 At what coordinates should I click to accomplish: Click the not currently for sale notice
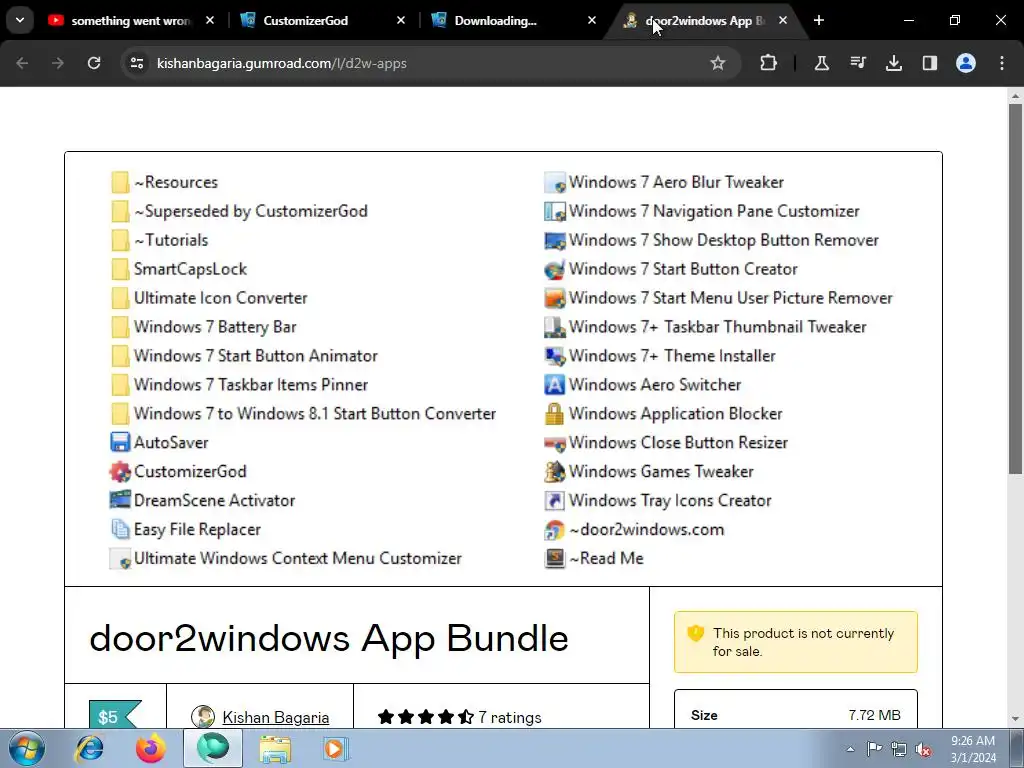click(x=795, y=642)
